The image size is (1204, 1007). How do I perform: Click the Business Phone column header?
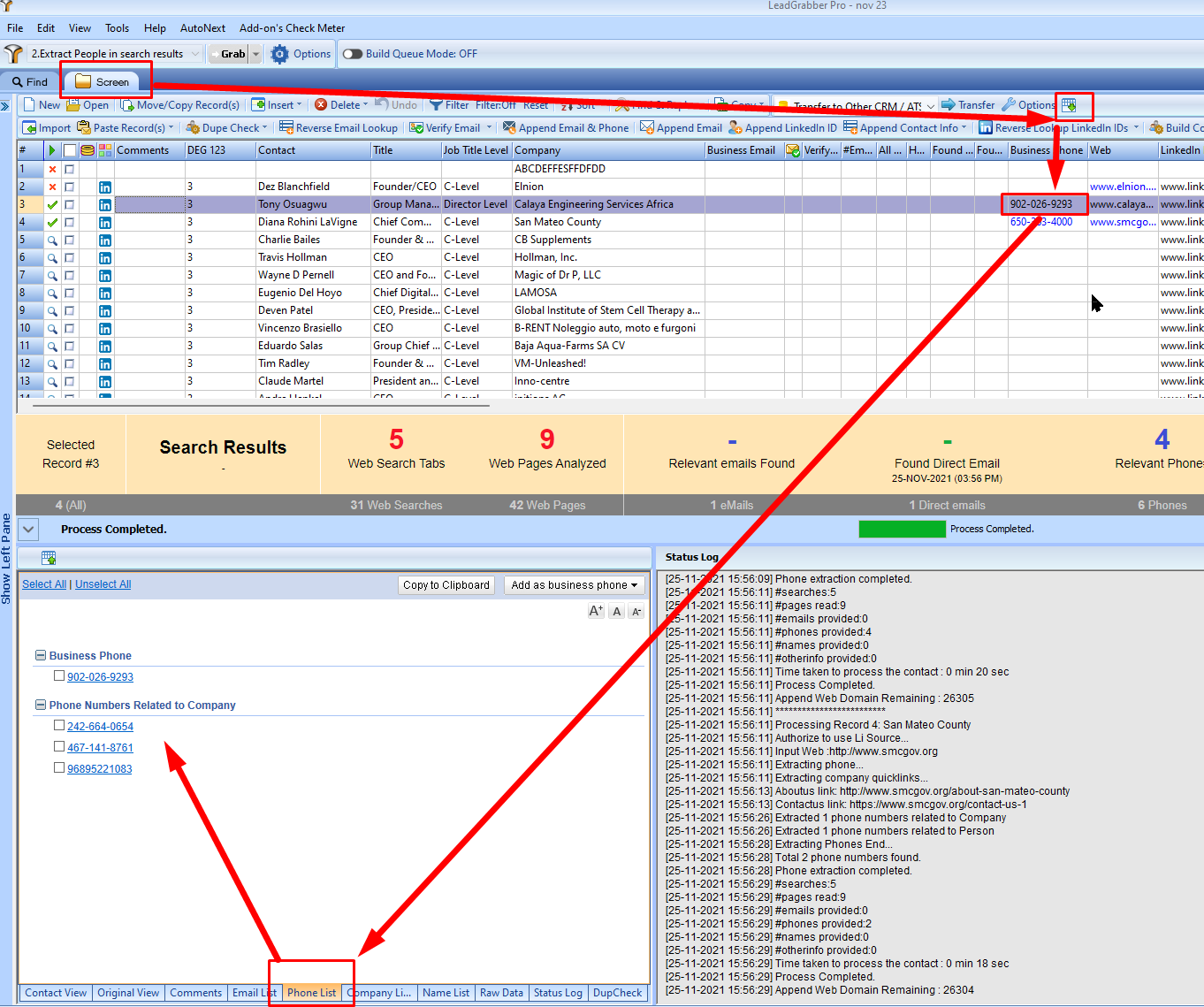pyautogui.click(x=1047, y=150)
